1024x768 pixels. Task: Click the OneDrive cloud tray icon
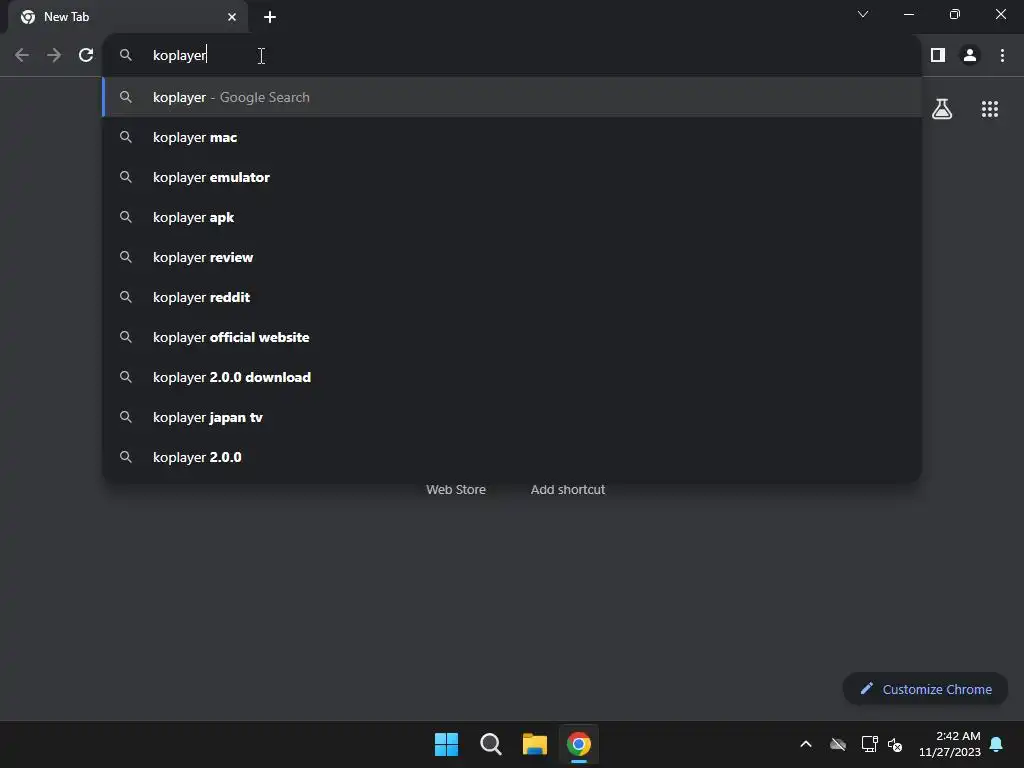[x=838, y=744]
